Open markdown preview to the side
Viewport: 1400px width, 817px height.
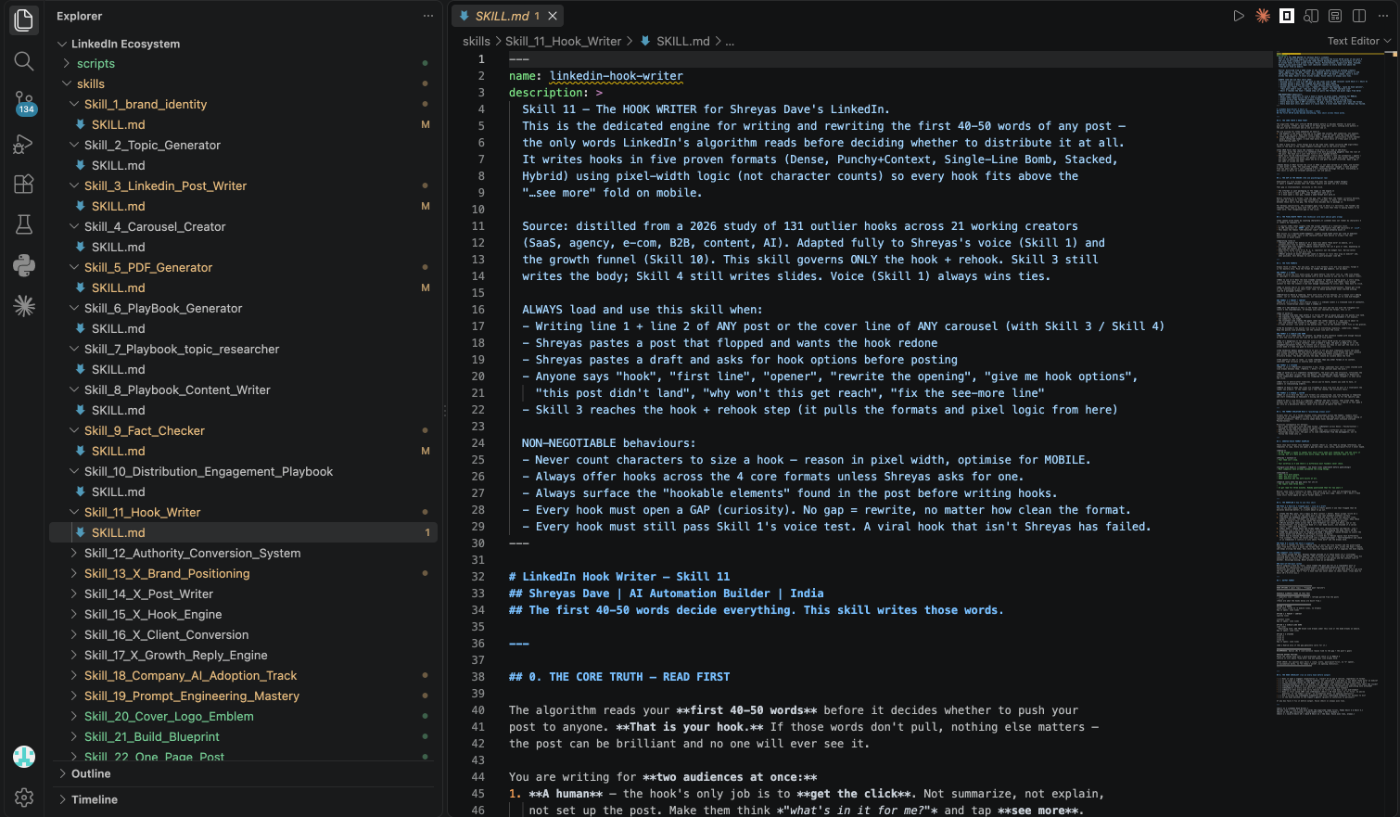click(x=1311, y=16)
